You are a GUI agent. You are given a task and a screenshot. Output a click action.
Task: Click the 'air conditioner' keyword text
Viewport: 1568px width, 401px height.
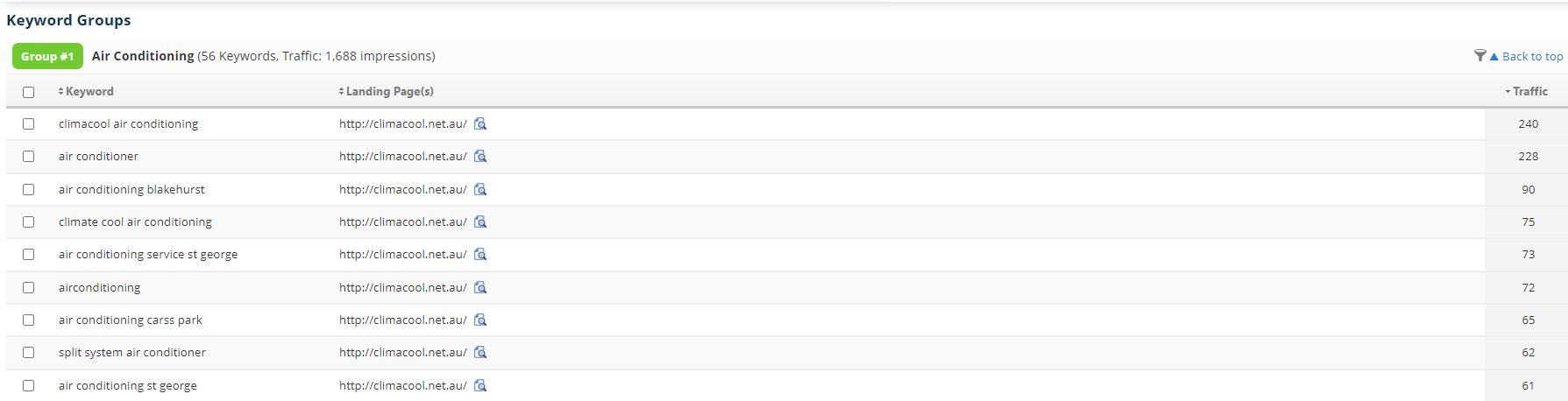point(98,157)
